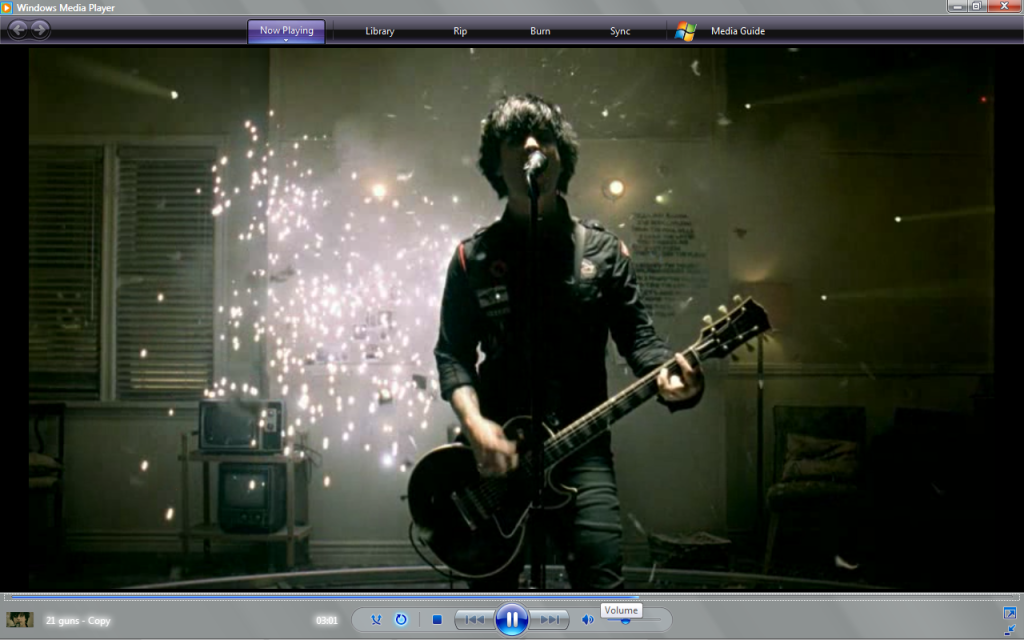Click the Windows logo next to Media Guide
The image size is (1024, 640).
(685, 31)
